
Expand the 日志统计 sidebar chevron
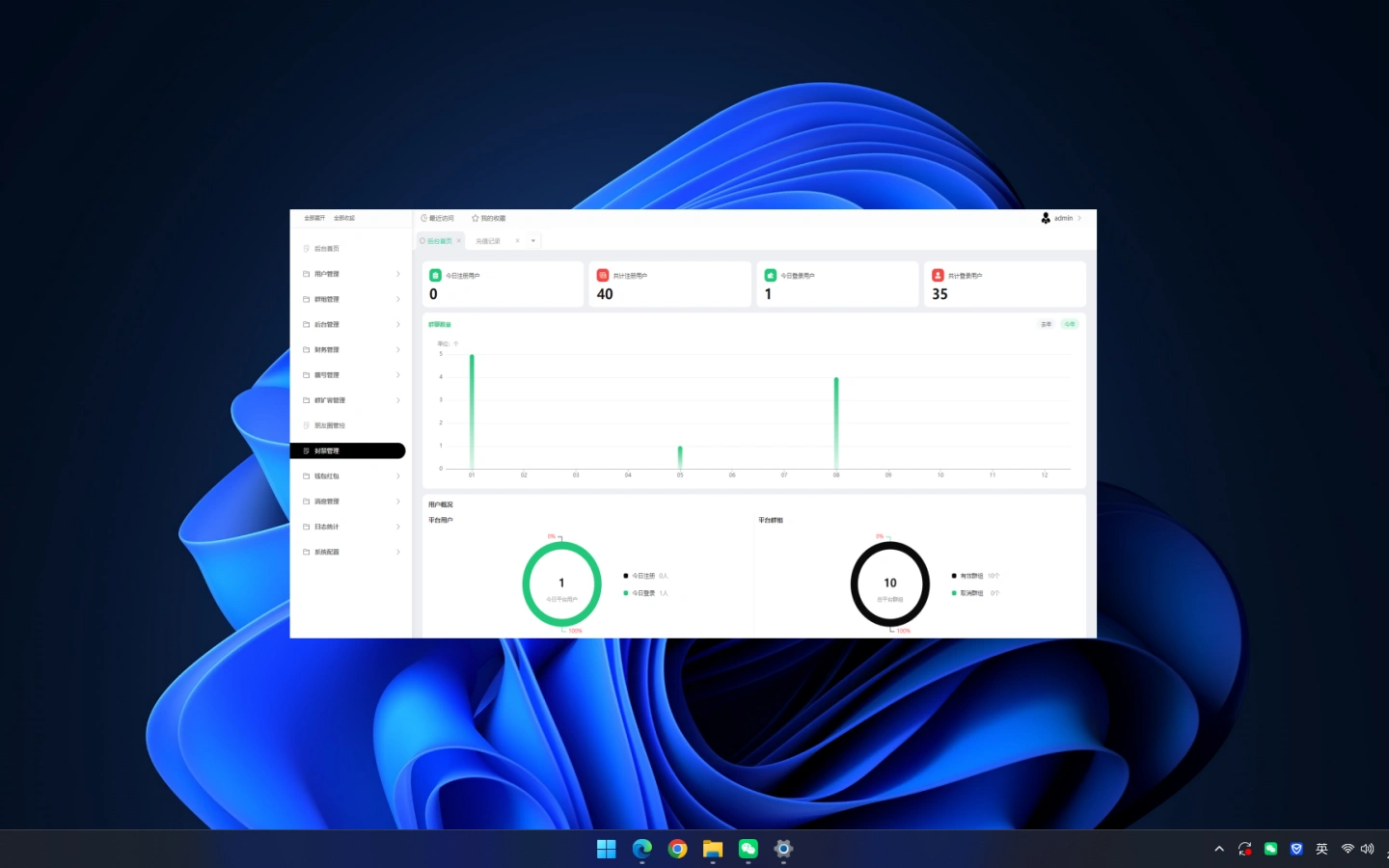tap(398, 527)
